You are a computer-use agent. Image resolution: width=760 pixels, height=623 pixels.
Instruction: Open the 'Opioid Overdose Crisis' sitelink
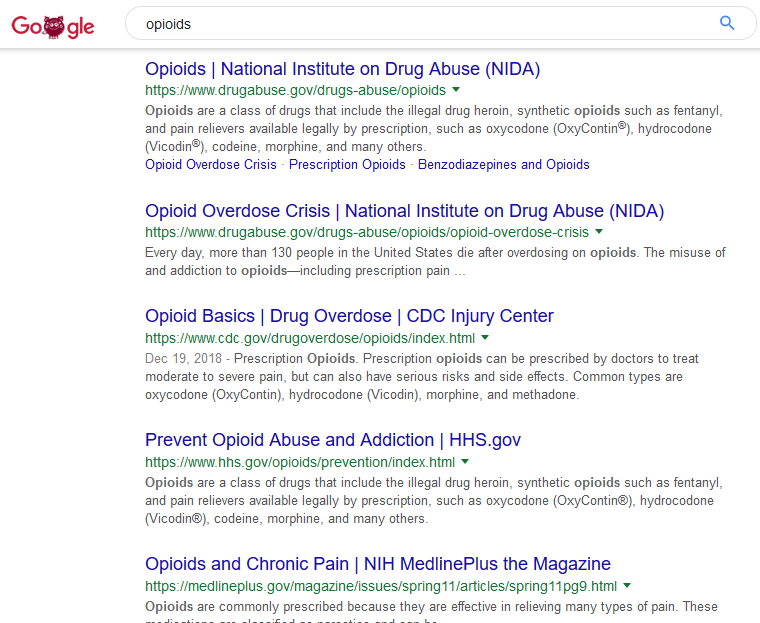[x=211, y=164]
